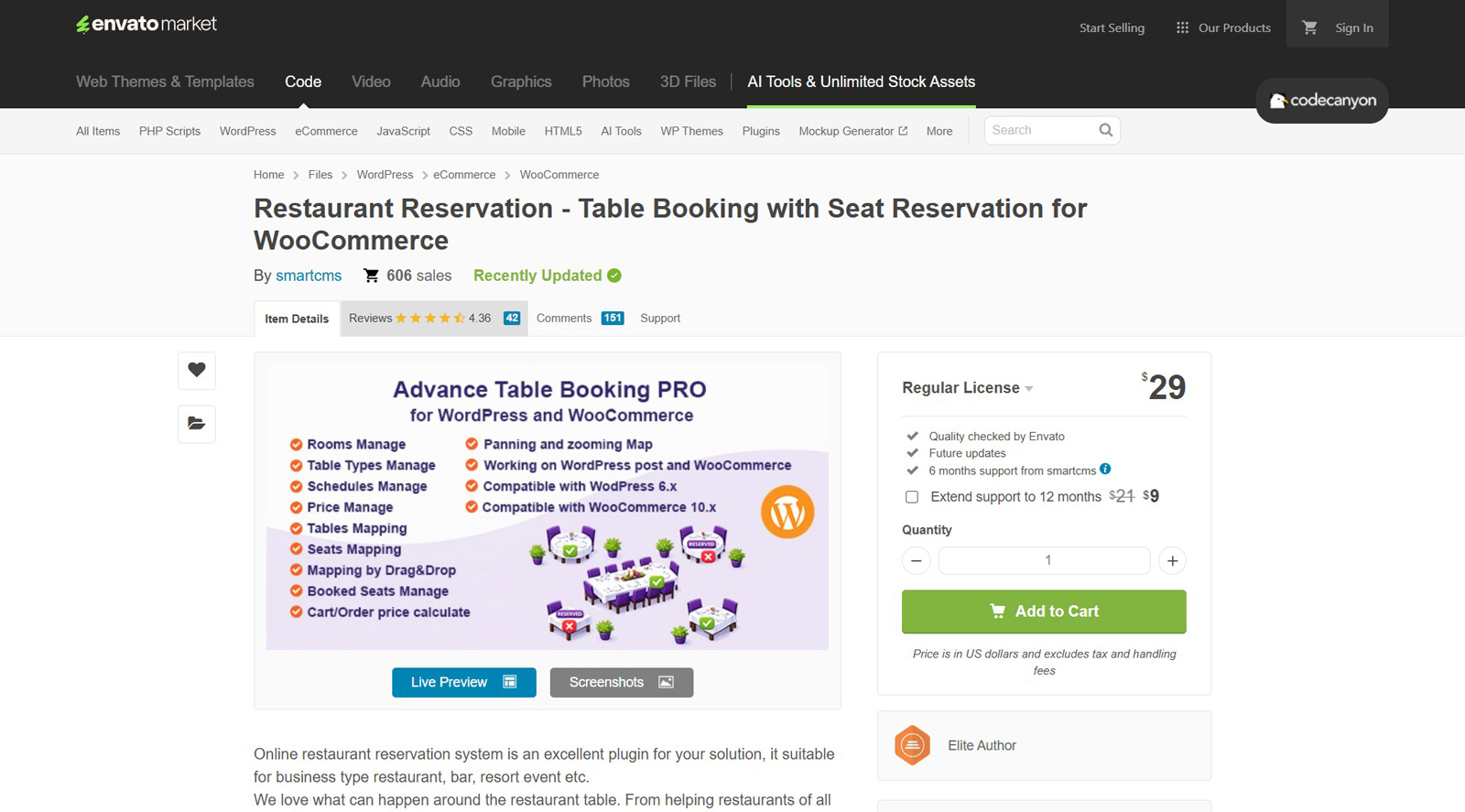Click the Add to Cart button

pos(1044,612)
